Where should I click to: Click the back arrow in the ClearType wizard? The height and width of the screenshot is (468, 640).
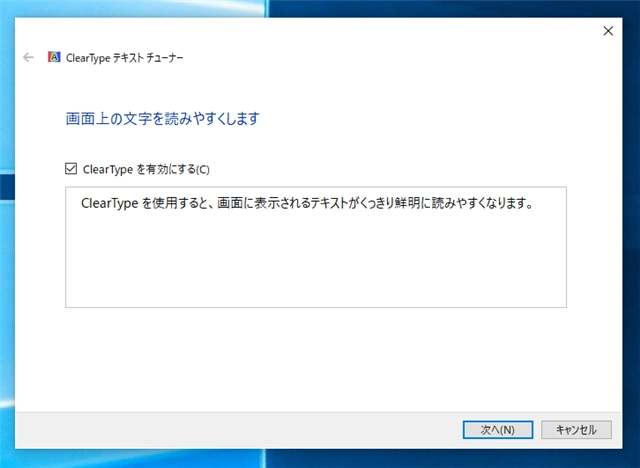(x=28, y=58)
